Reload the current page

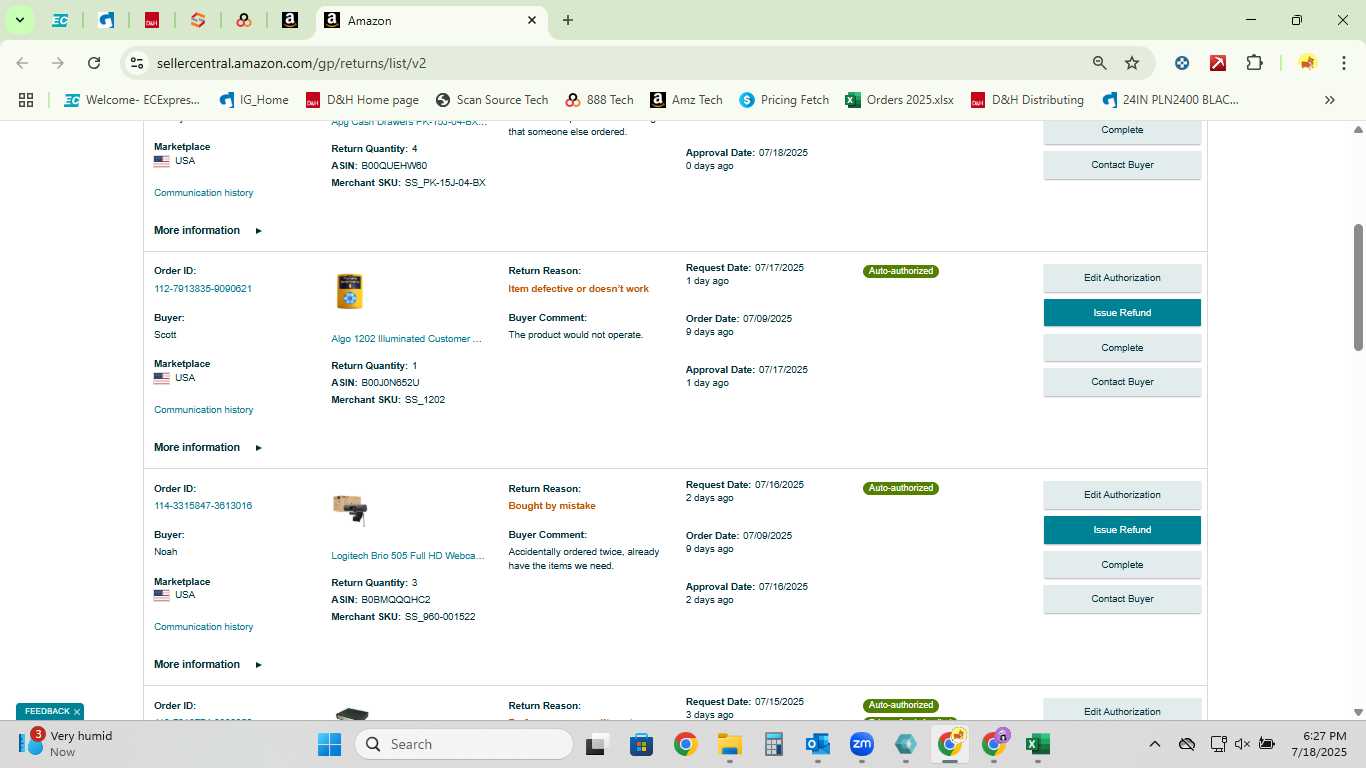click(94, 63)
